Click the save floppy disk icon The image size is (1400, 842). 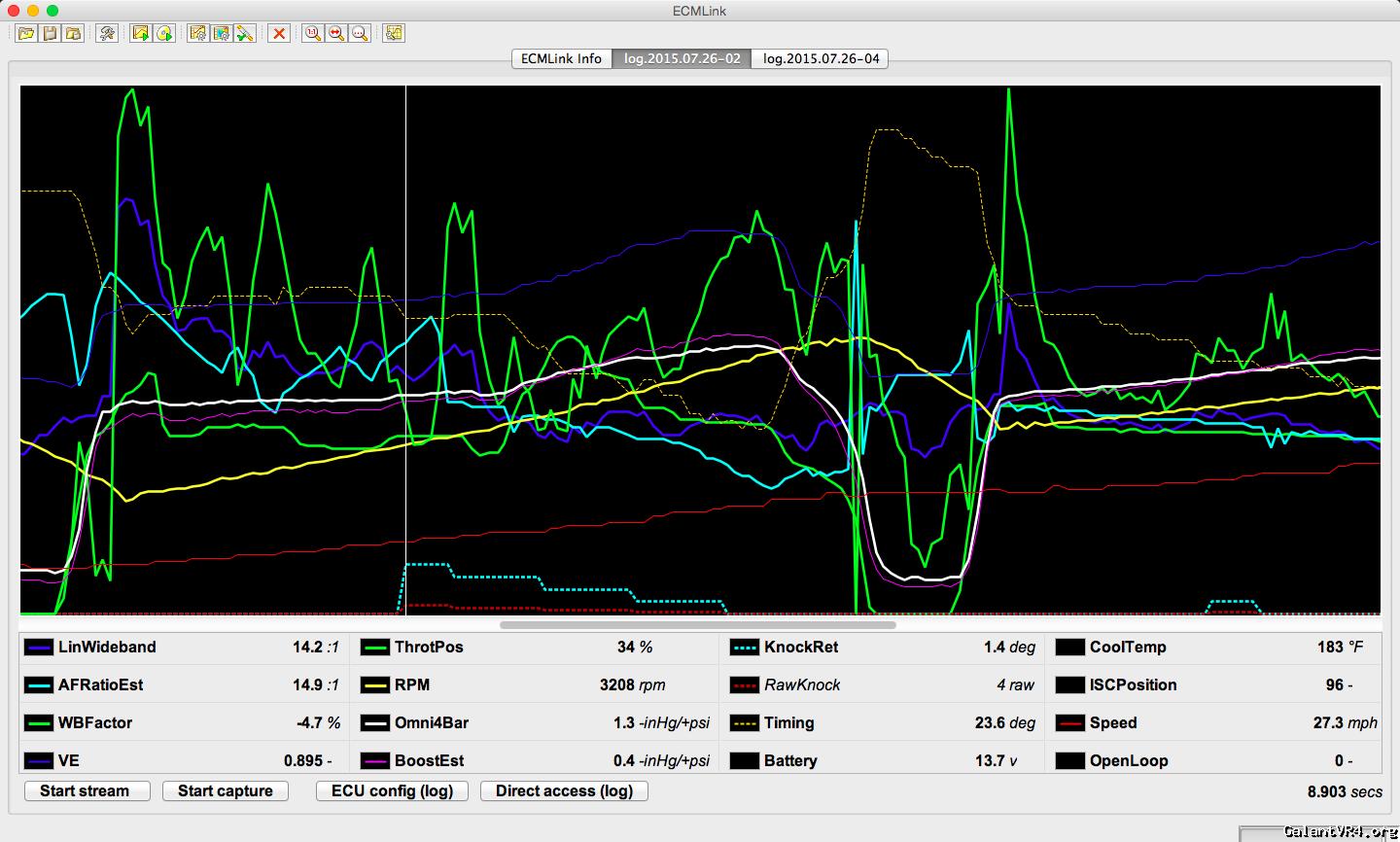click(x=51, y=33)
